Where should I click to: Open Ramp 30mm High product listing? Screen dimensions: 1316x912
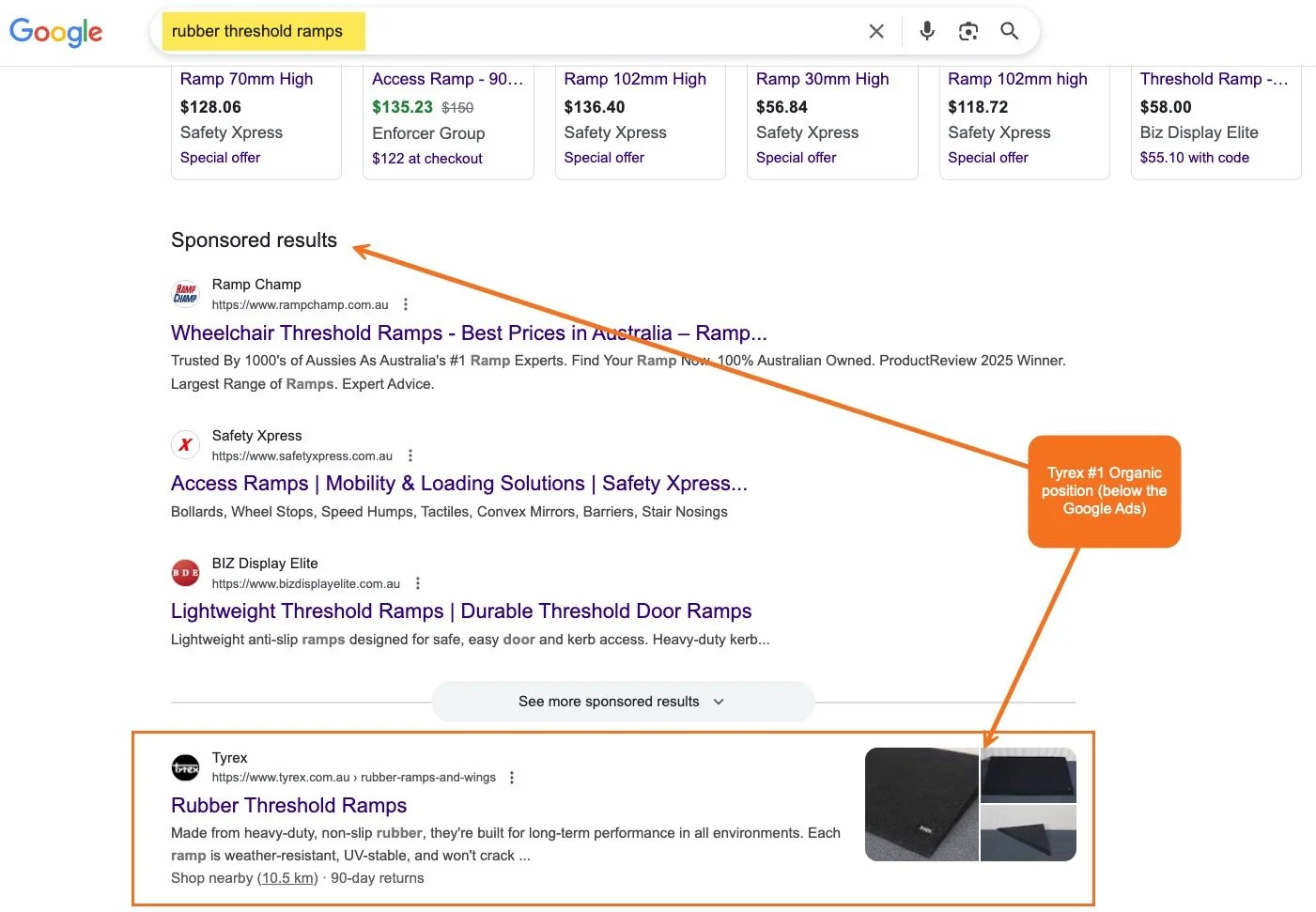pyautogui.click(x=822, y=79)
